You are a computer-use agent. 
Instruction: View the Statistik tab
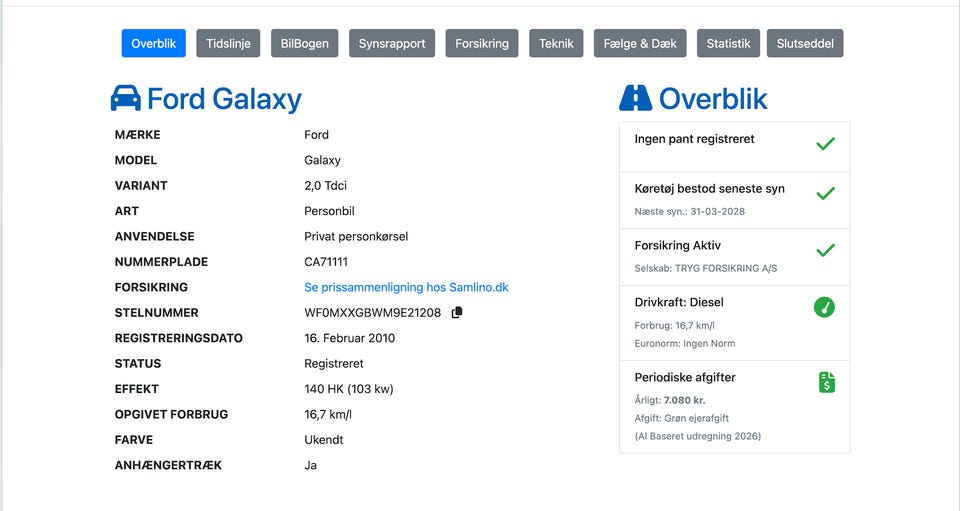(x=728, y=43)
